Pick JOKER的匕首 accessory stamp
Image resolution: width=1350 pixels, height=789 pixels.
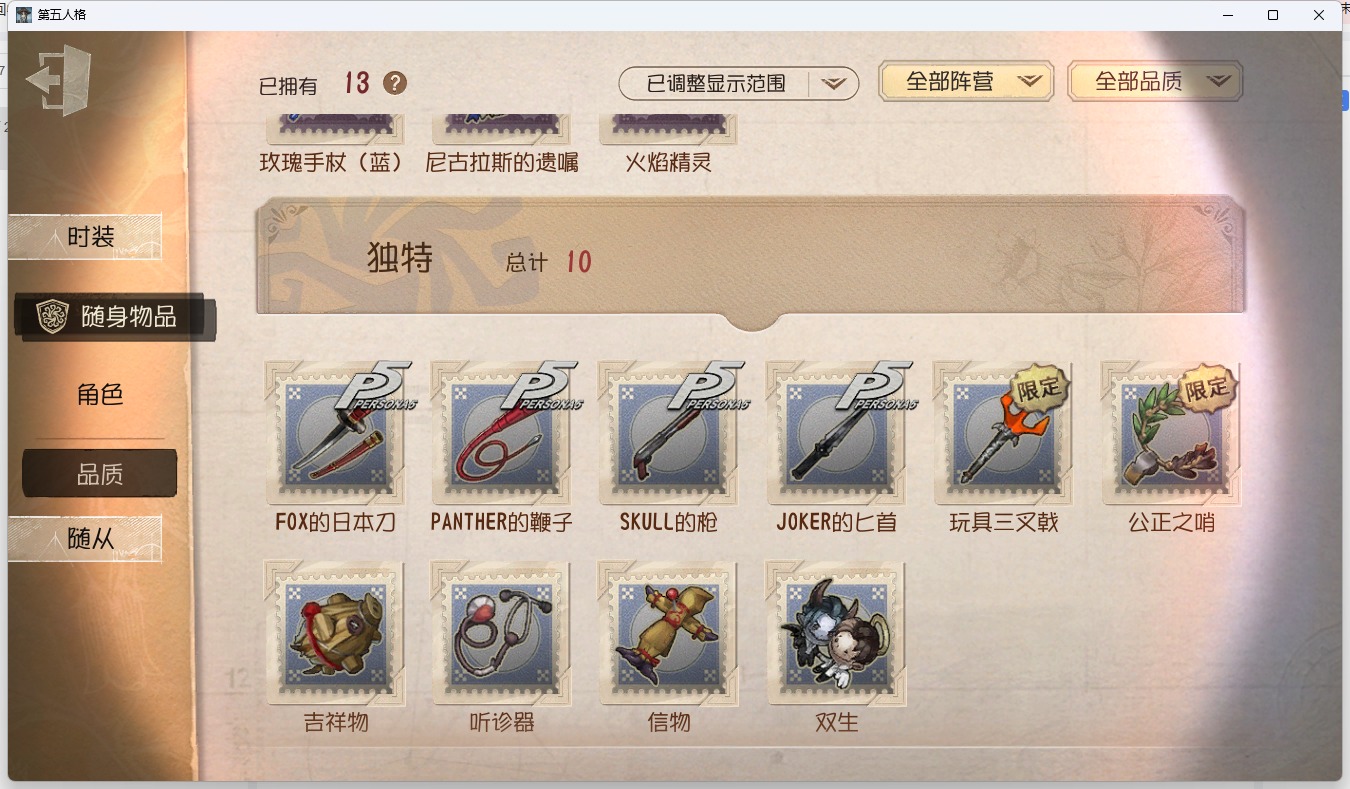[838, 433]
